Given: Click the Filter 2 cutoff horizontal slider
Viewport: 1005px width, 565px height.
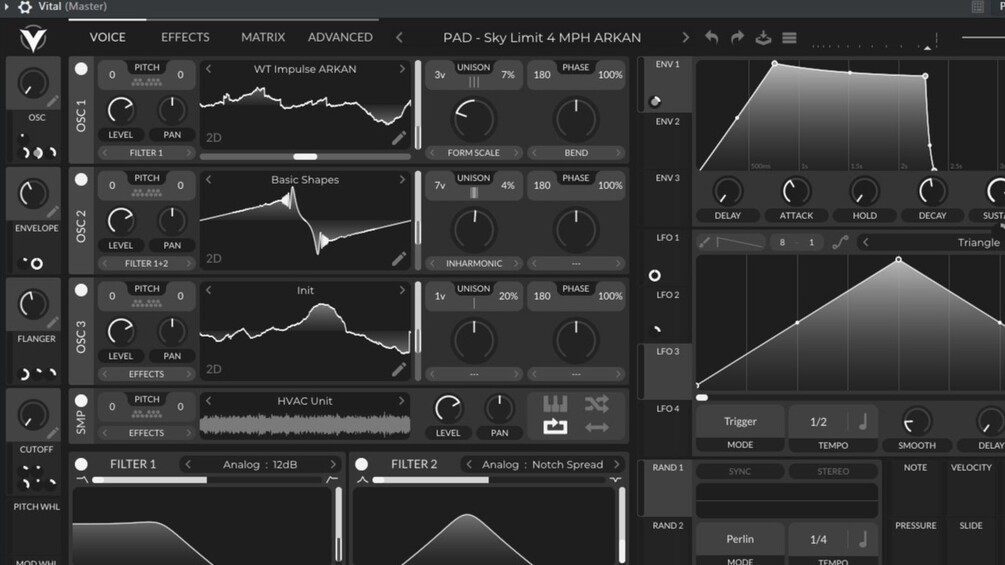Looking at the screenshot, I should click(x=488, y=479).
